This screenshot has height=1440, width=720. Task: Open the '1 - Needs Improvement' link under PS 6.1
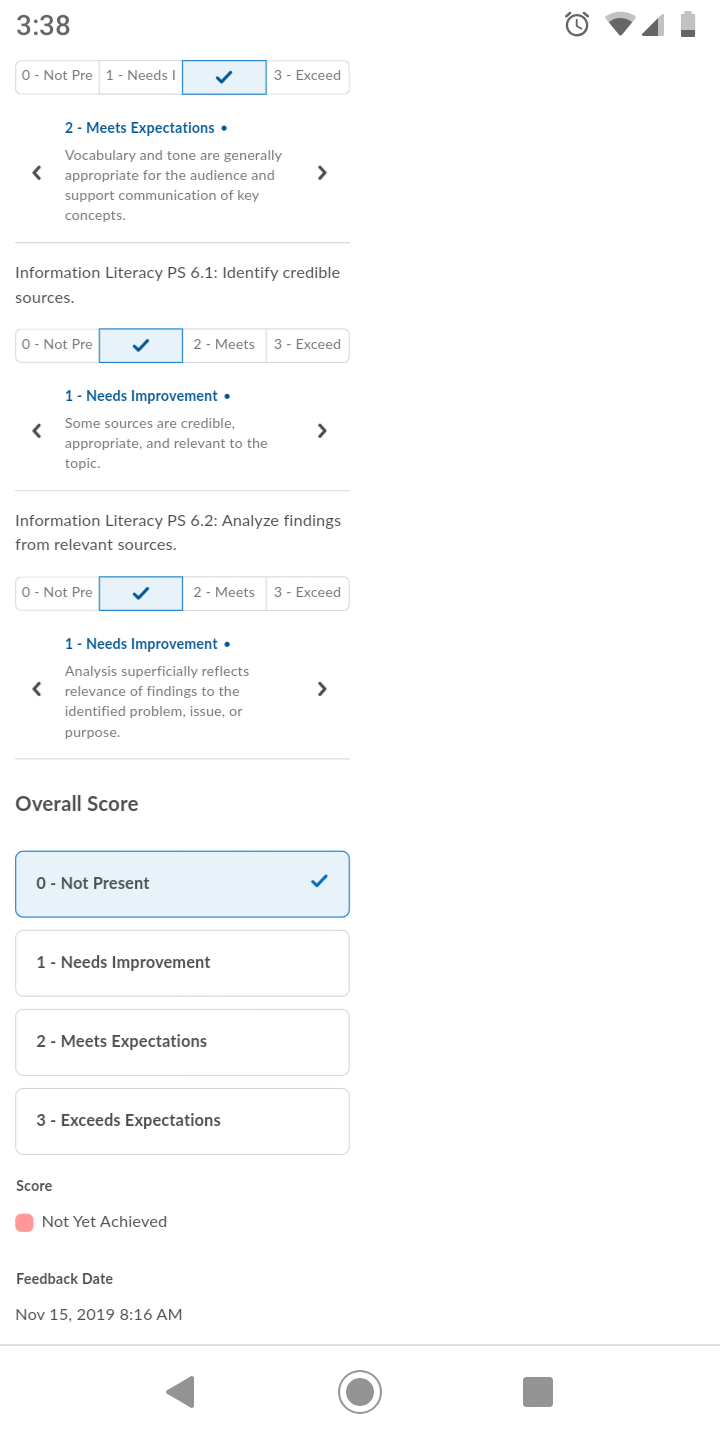click(x=141, y=396)
